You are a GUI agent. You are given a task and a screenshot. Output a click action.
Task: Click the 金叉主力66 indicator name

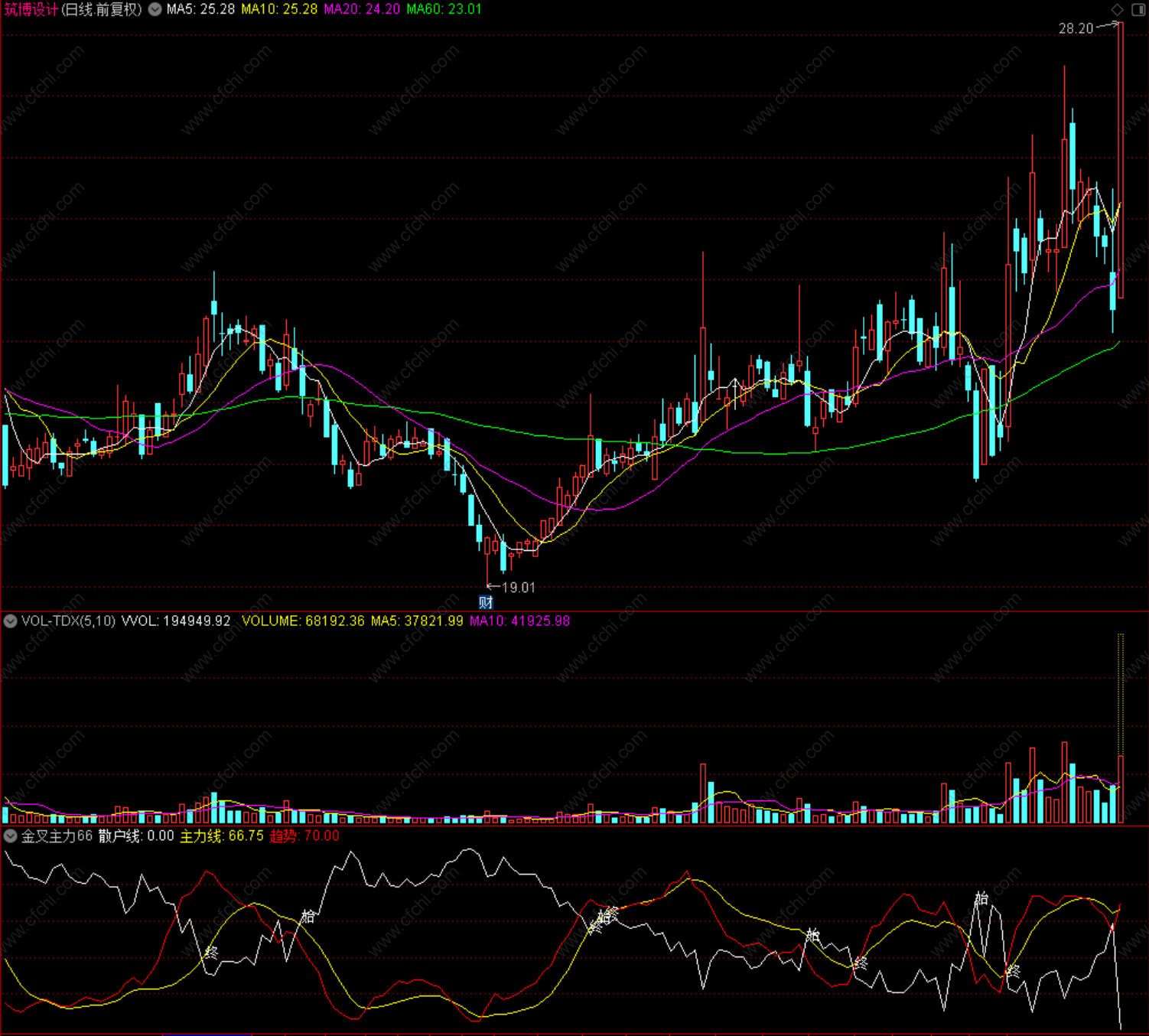tap(57, 836)
